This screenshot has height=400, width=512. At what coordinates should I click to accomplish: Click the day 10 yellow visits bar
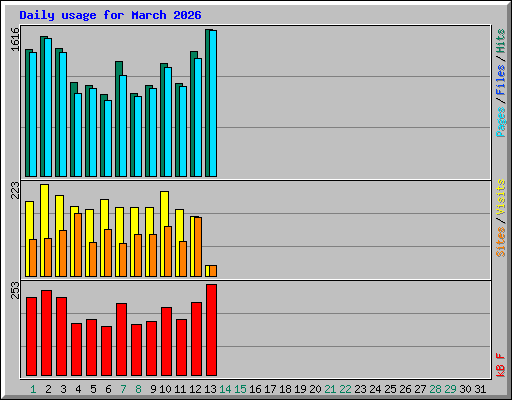point(164,234)
